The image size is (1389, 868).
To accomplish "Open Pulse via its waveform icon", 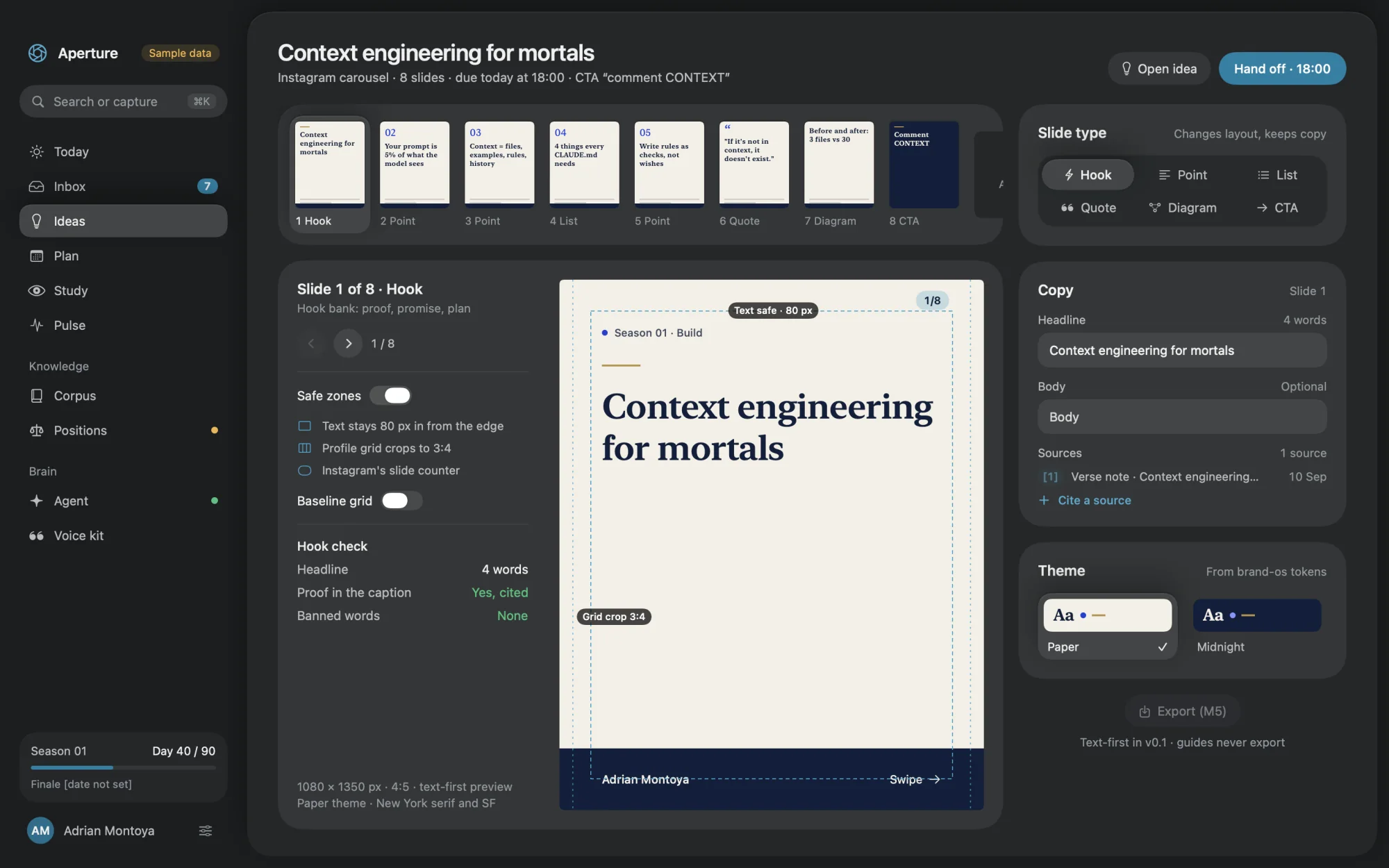I will (x=37, y=325).
